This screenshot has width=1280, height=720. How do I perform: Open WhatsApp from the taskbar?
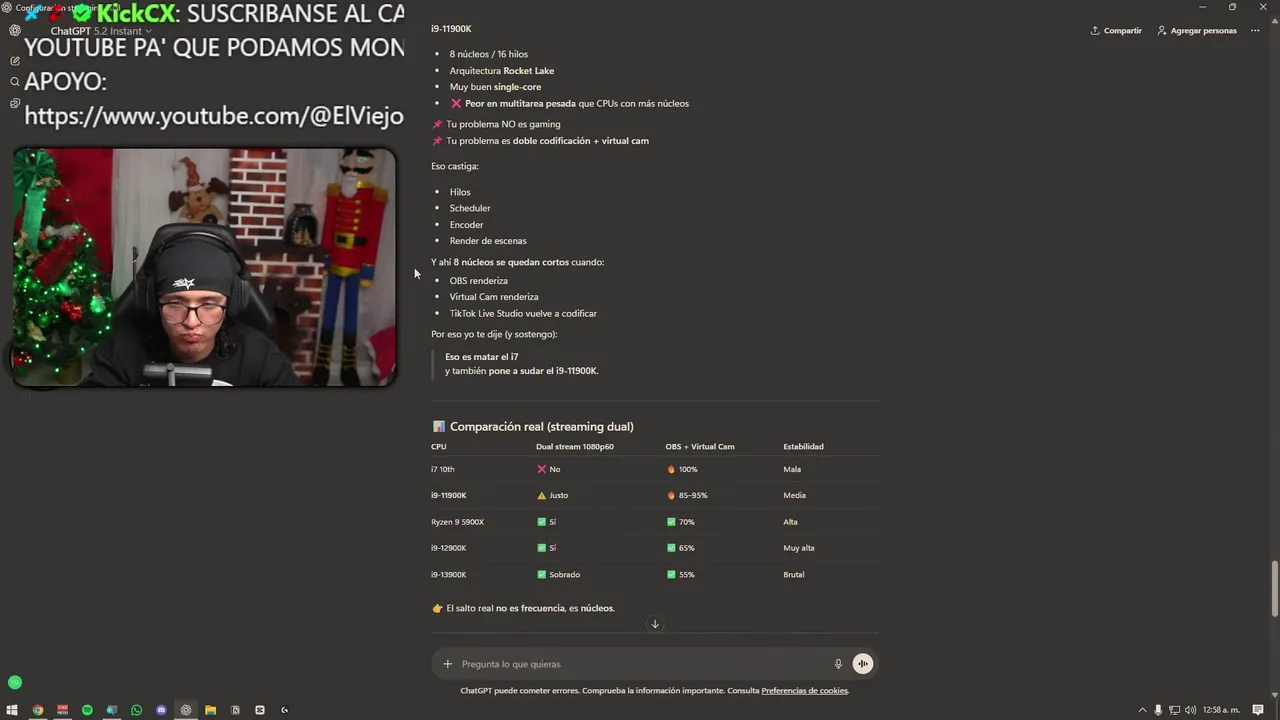click(x=136, y=710)
